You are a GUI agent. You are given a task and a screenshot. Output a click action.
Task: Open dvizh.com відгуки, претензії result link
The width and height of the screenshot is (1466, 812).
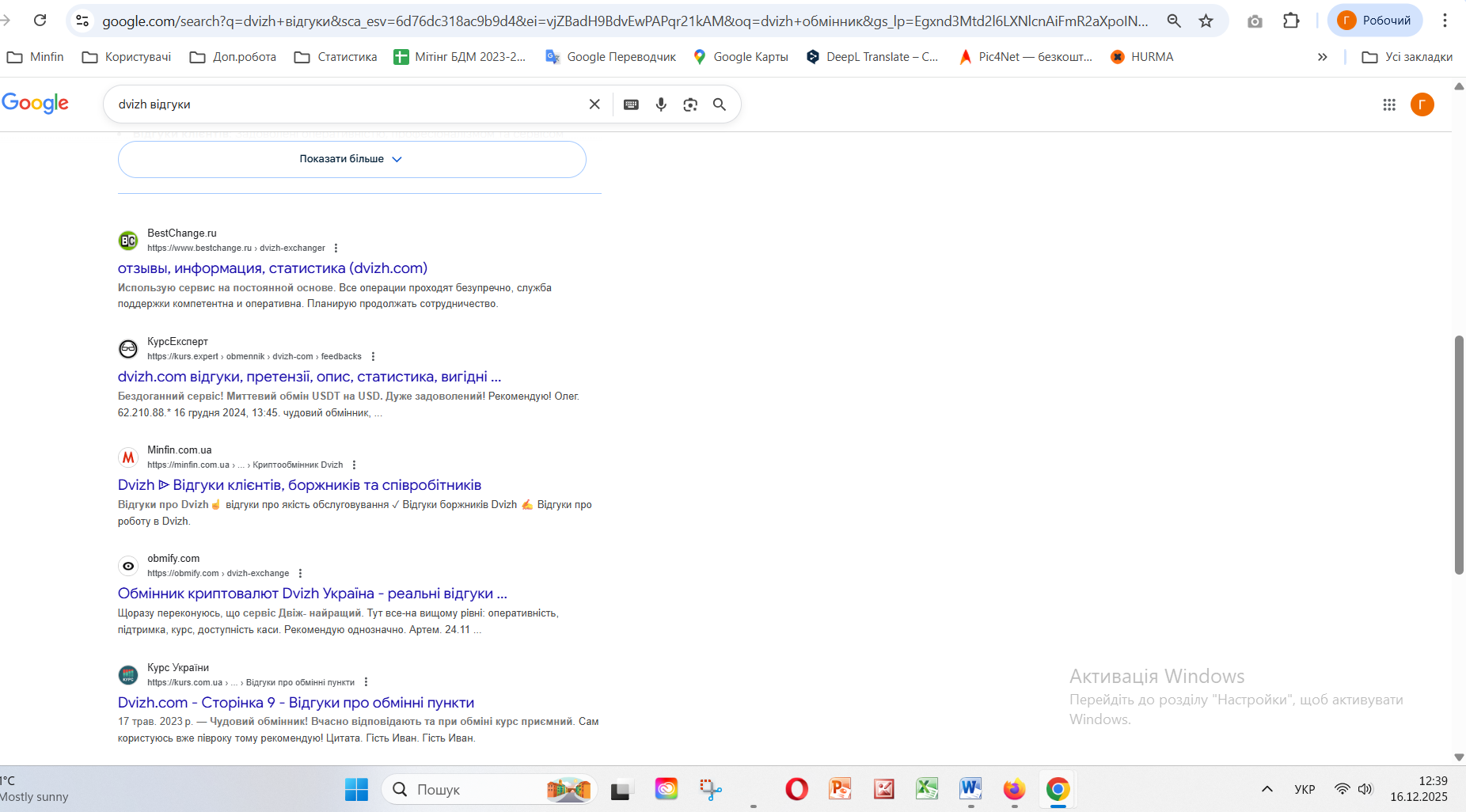310,377
